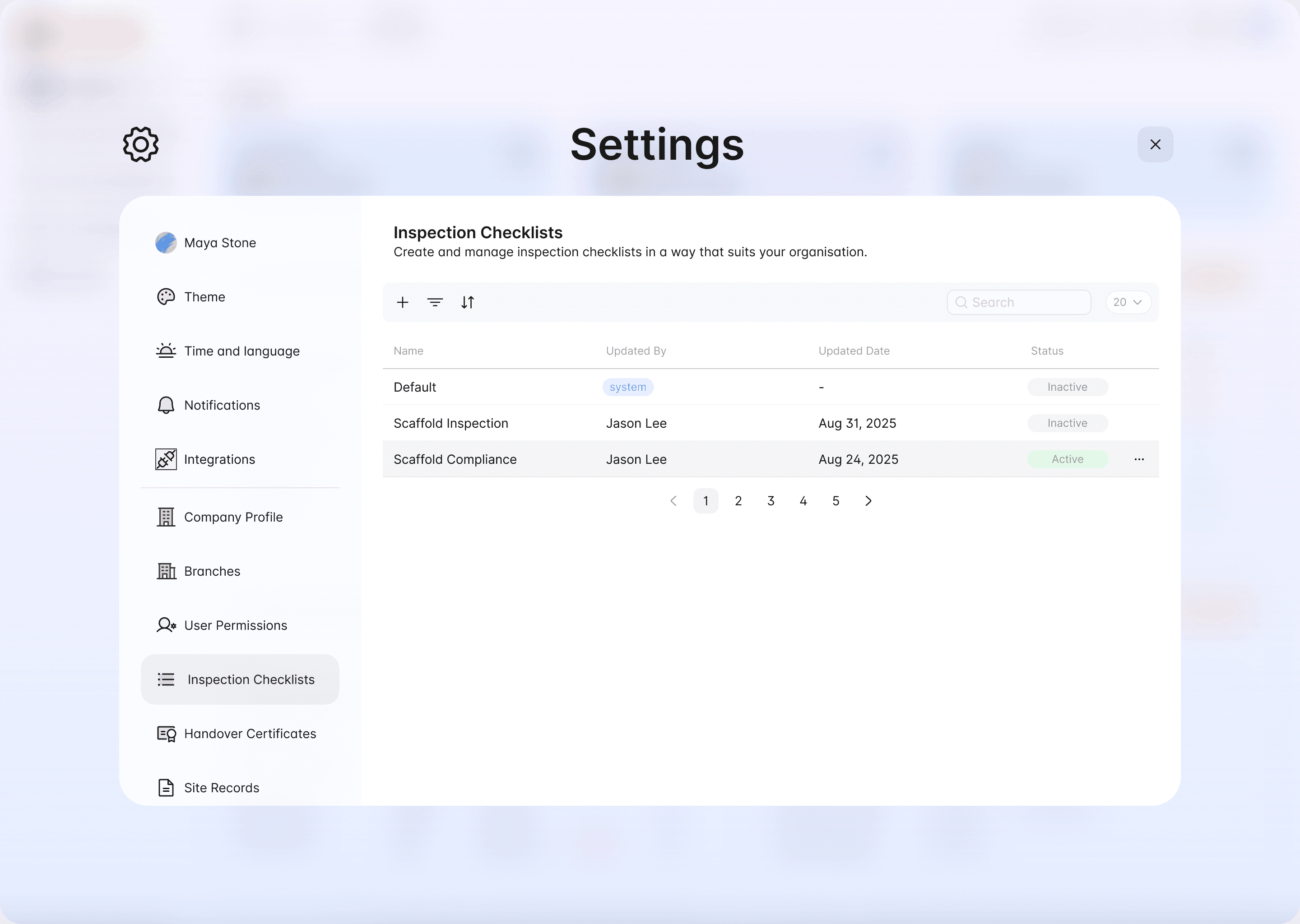This screenshot has height=924, width=1300.
Task: Click the Search input field
Action: tap(1019, 302)
